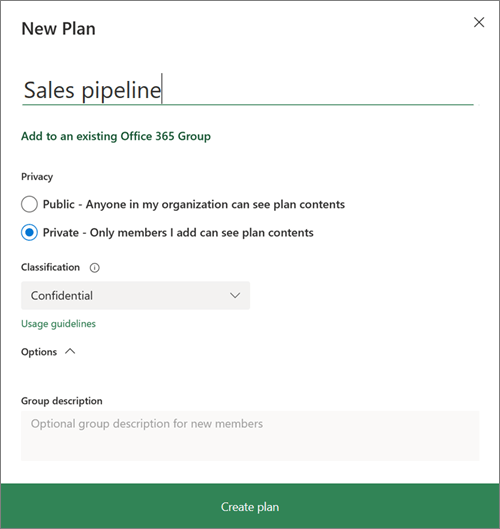Screen dimensions: 500x529
Task: Click the empty area right of 'Sales pipeline' text
Action: click(317, 90)
